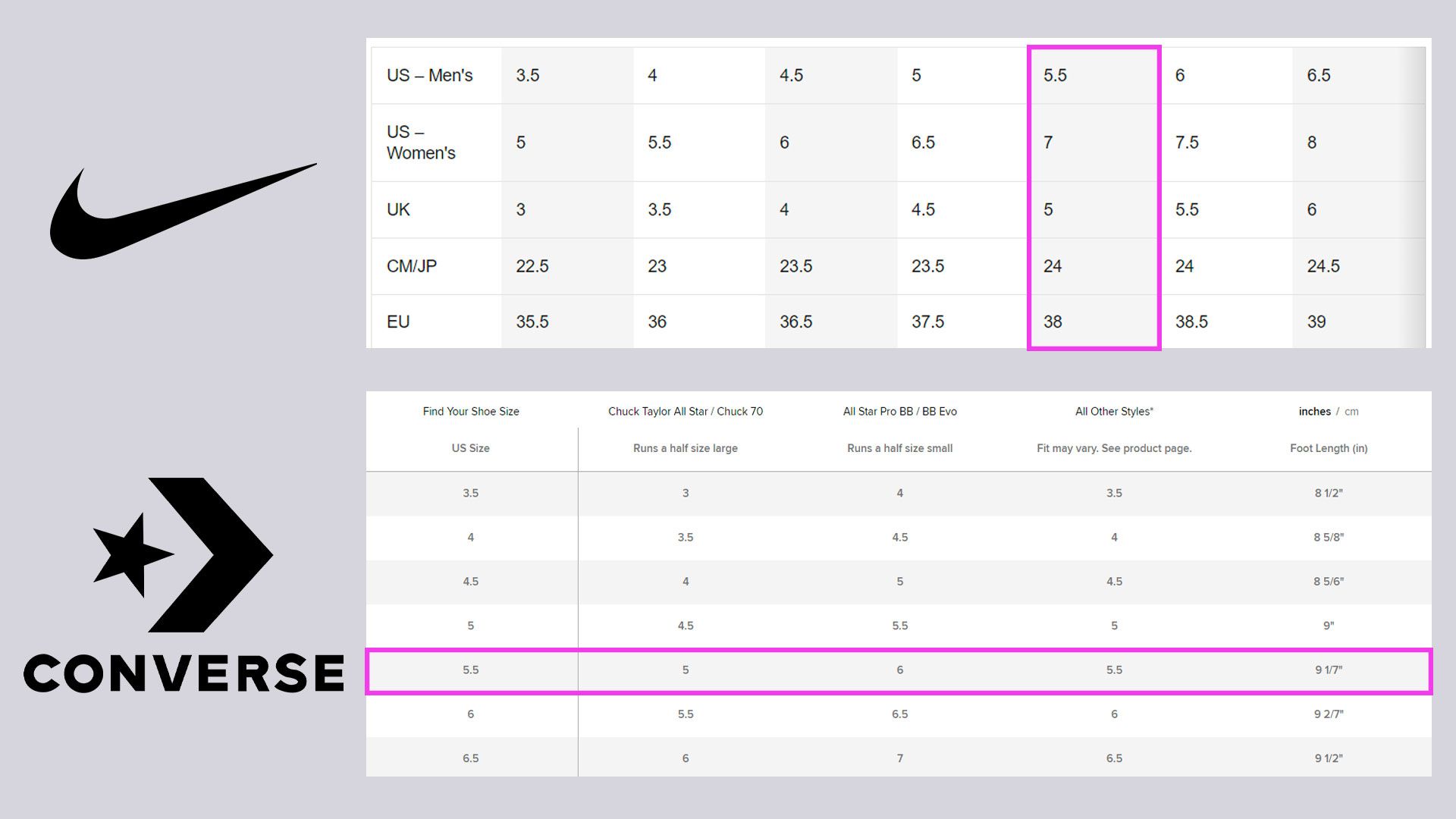Switch foot length units to cm
1456x819 pixels.
1351,412
